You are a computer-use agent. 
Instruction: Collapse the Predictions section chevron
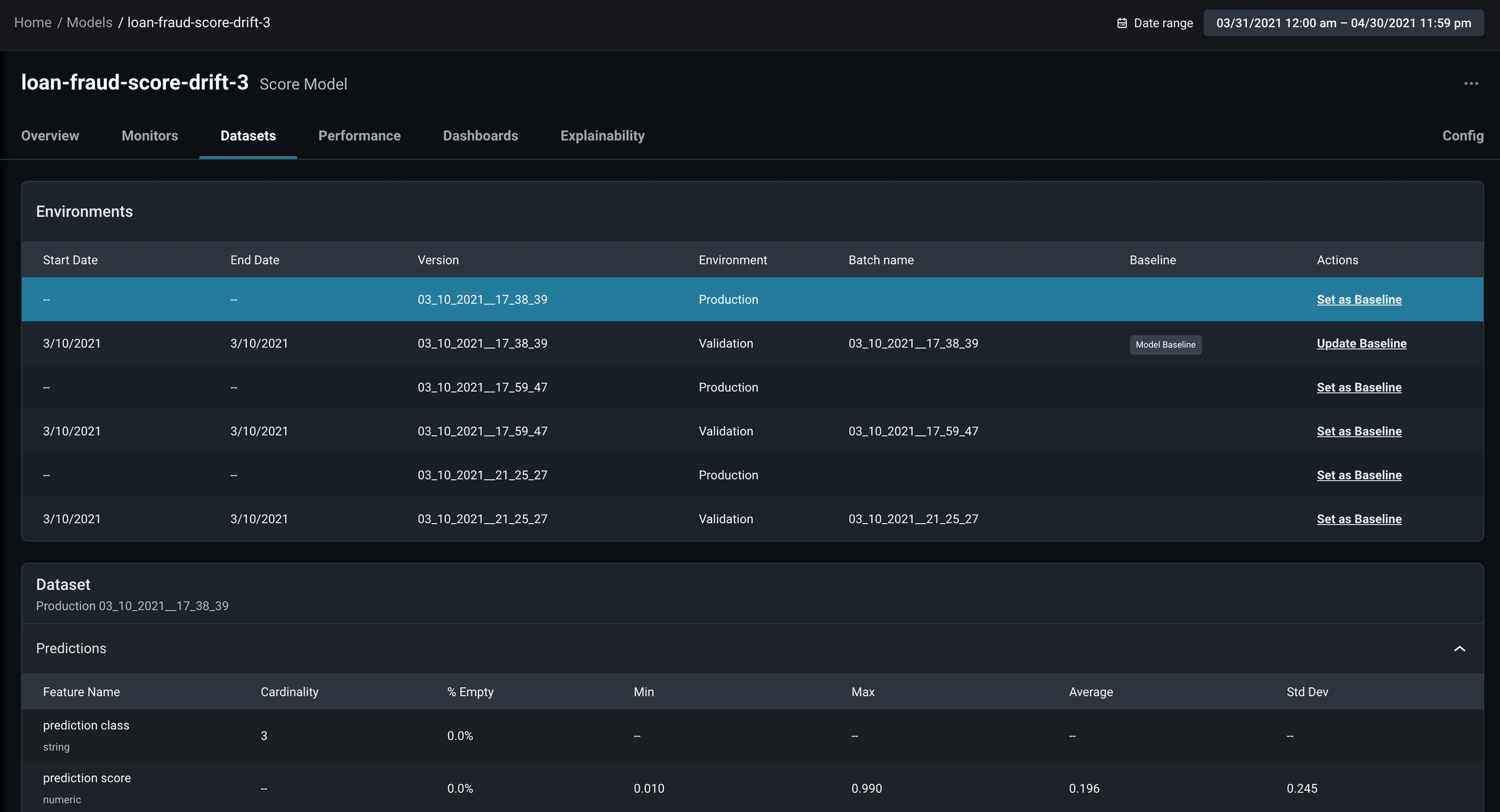[1460, 649]
